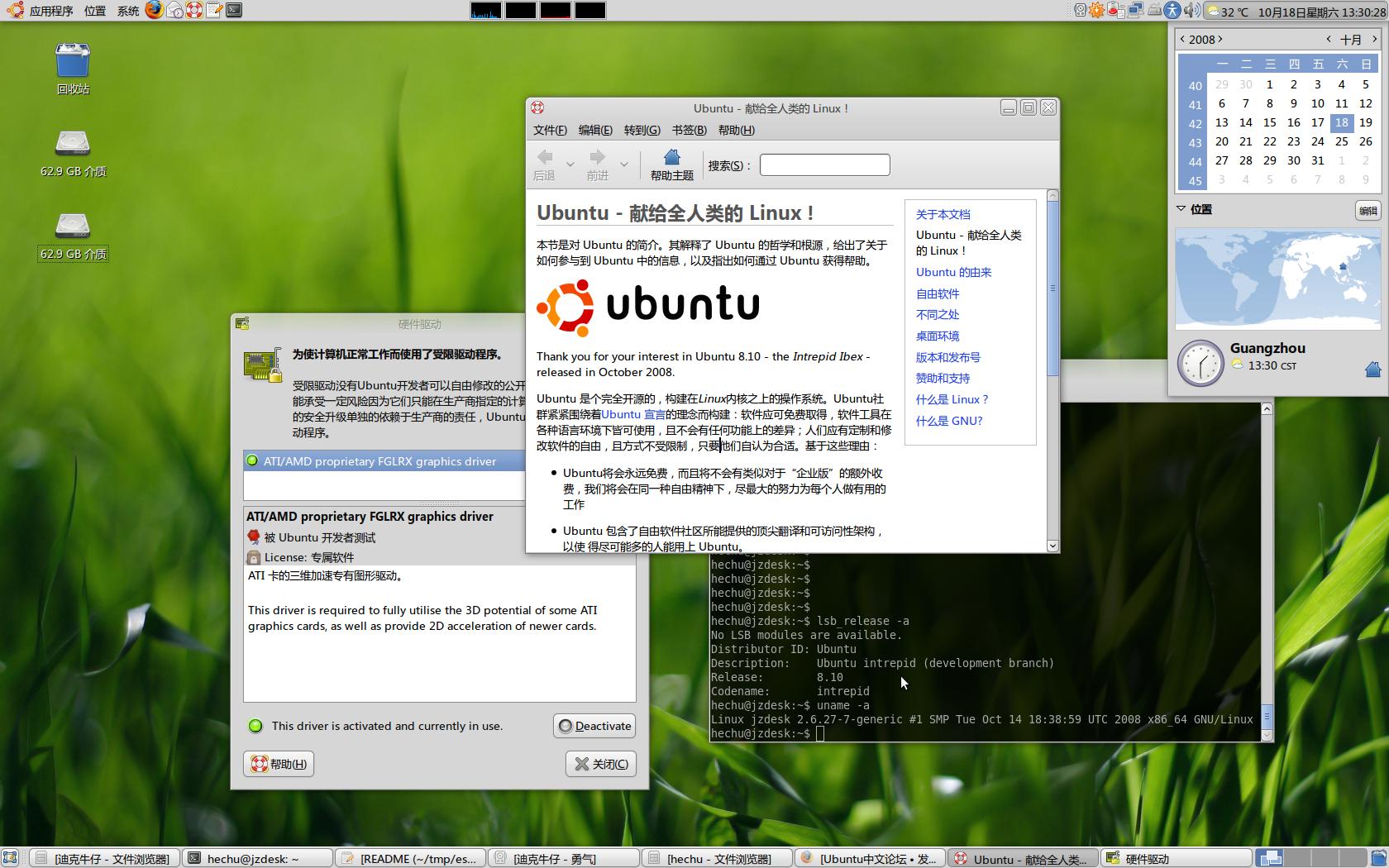Open the Evolution mail launcher icon
The image size is (1389, 868).
pos(174,10)
